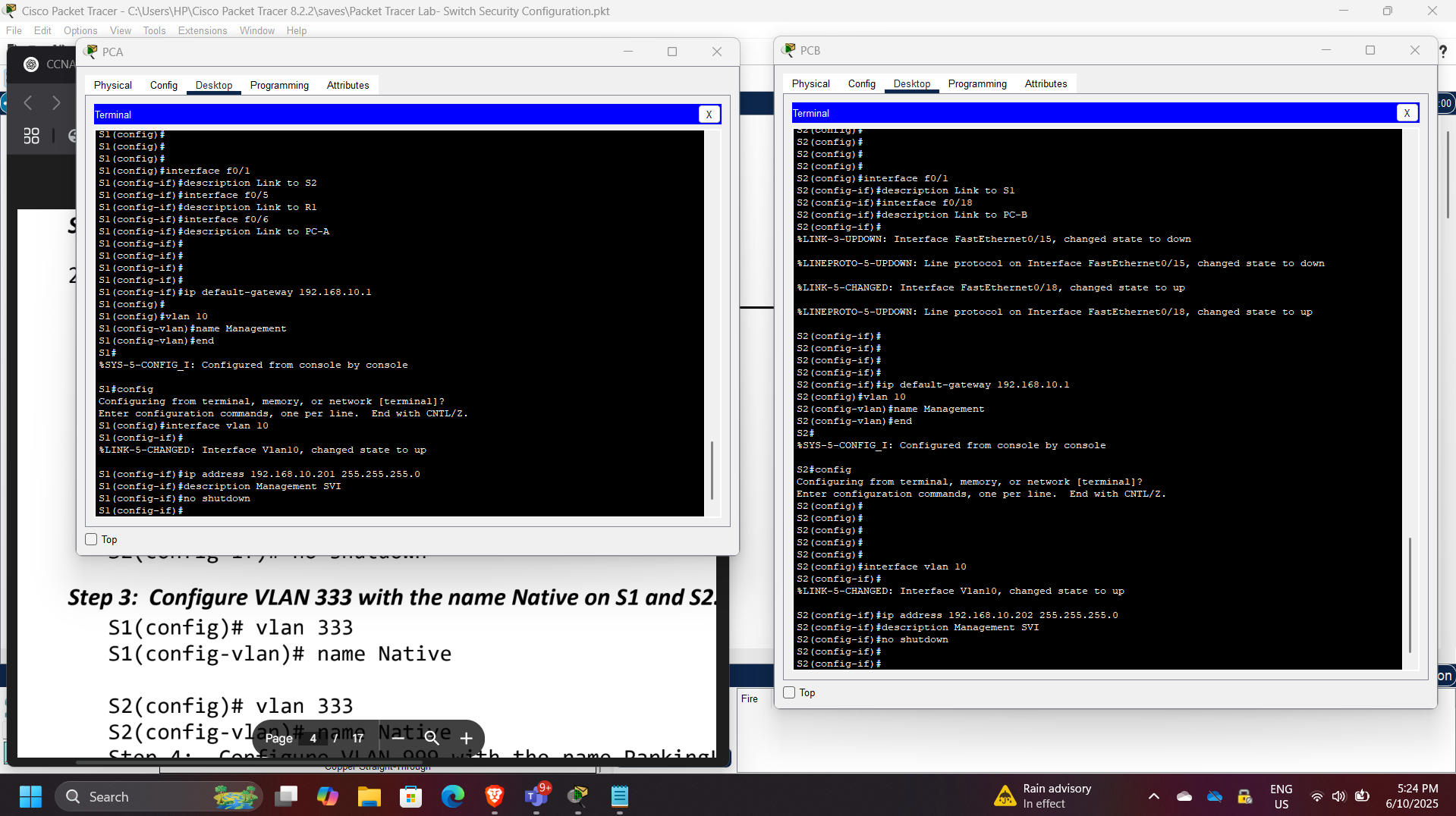Click the plus zoom-in control on the PDF
1456x816 pixels.
(x=467, y=738)
